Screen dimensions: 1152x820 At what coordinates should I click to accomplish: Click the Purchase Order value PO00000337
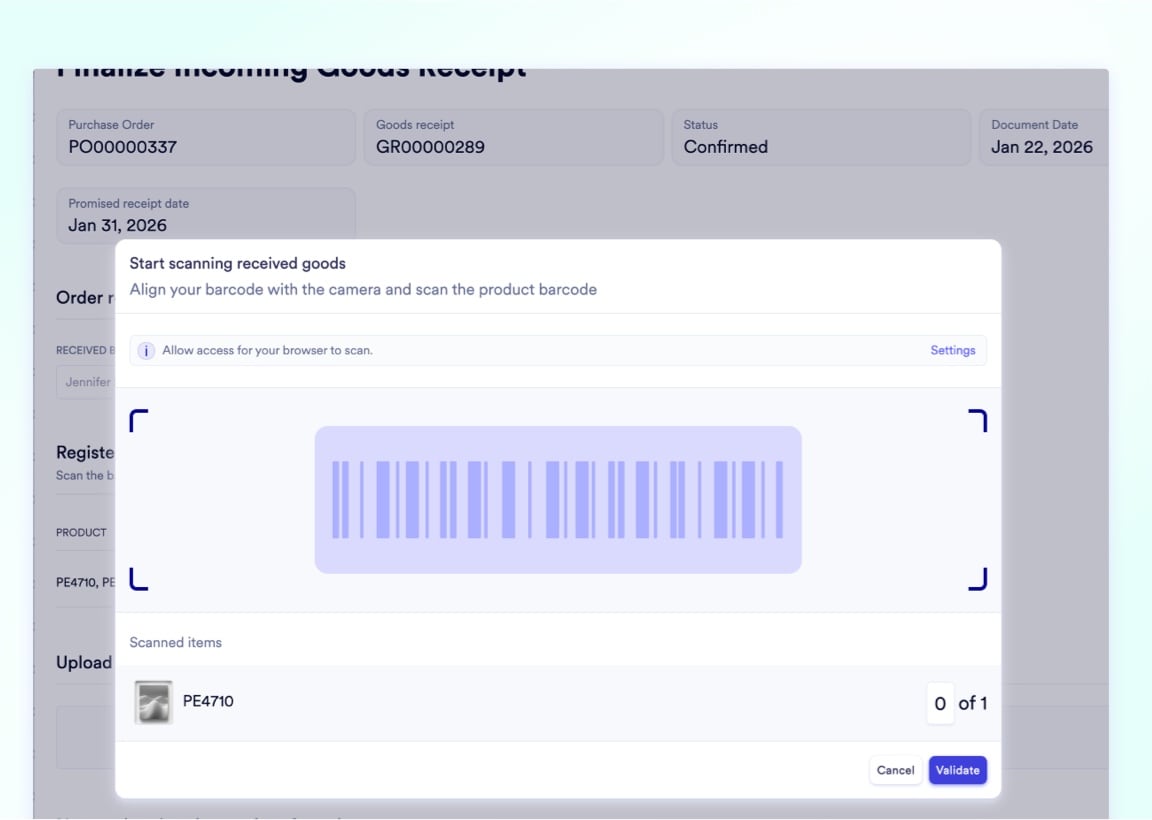coord(123,147)
